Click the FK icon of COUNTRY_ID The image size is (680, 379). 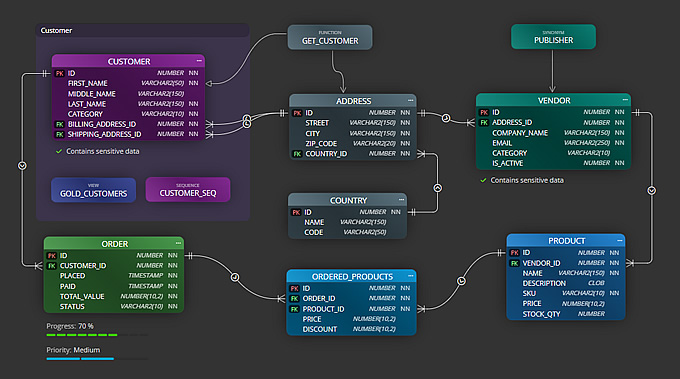click(x=297, y=154)
